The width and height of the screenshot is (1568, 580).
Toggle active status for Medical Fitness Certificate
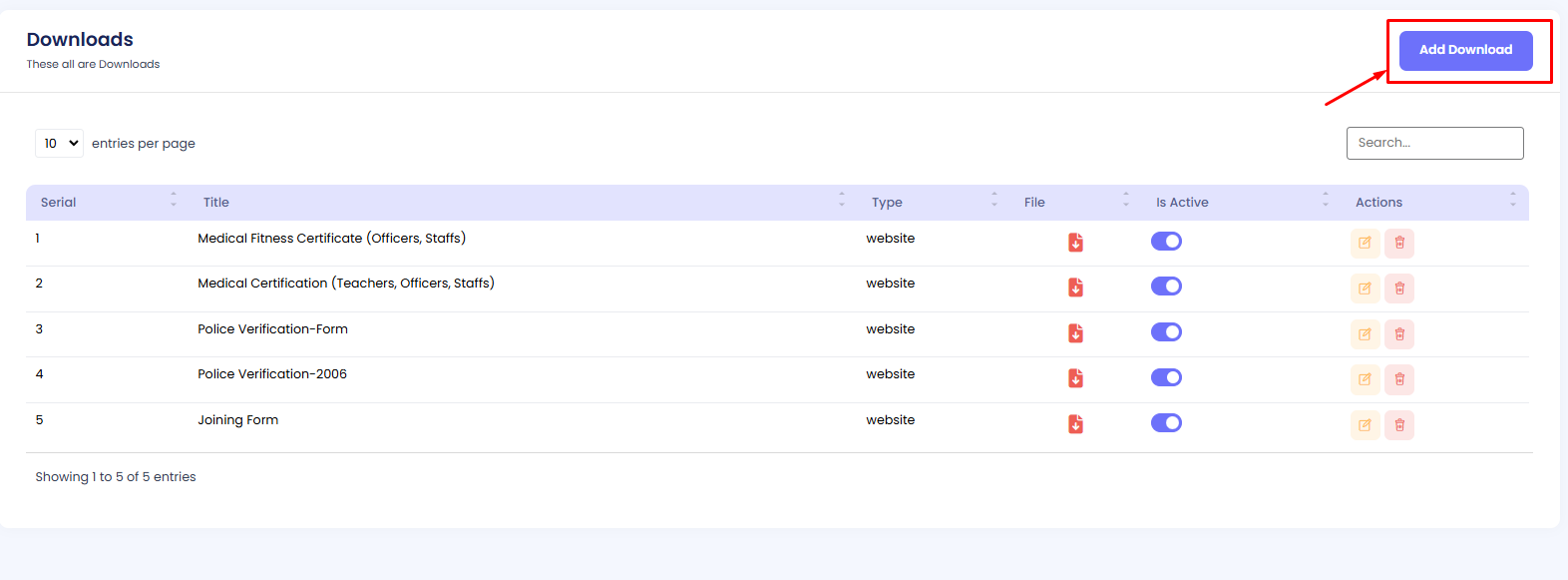pyautogui.click(x=1166, y=241)
